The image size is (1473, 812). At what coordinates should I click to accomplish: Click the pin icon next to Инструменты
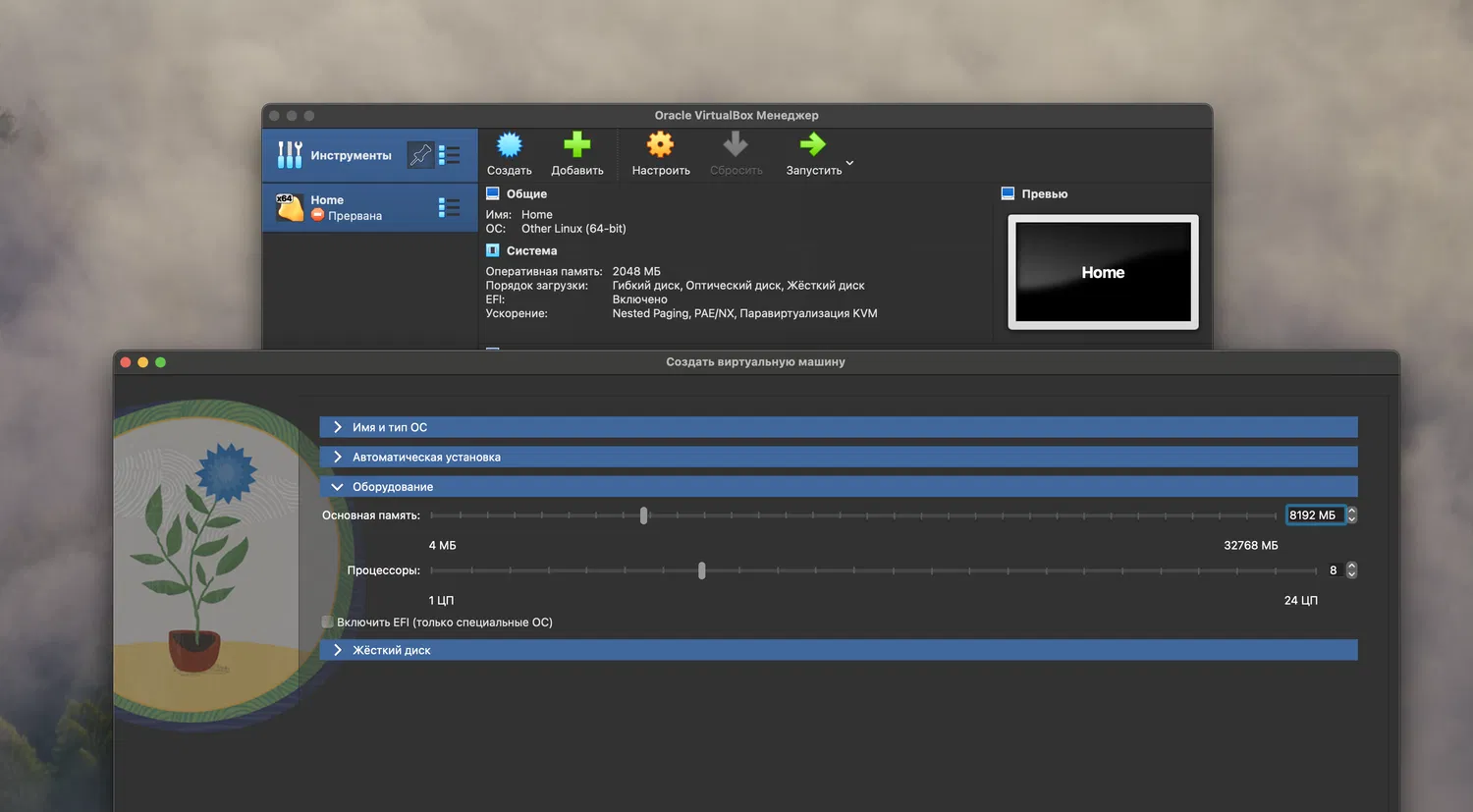[420, 155]
